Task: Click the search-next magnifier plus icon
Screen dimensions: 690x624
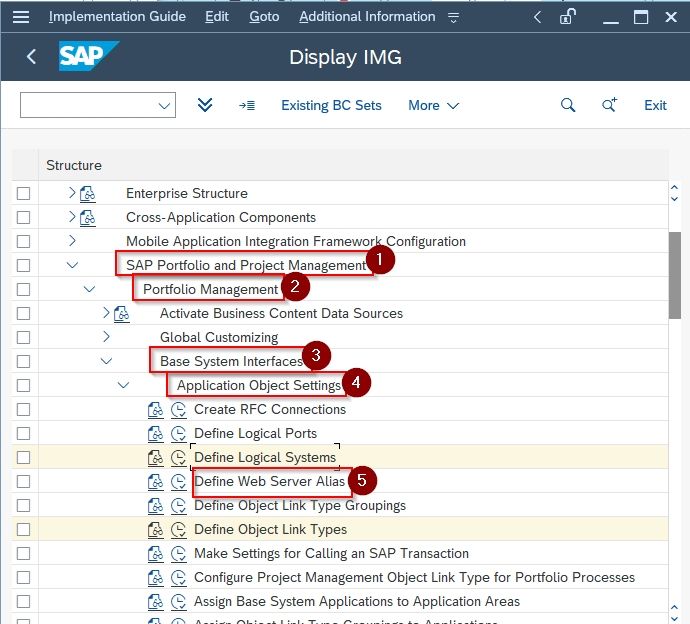Action: pyautogui.click(x=609, y=105)
